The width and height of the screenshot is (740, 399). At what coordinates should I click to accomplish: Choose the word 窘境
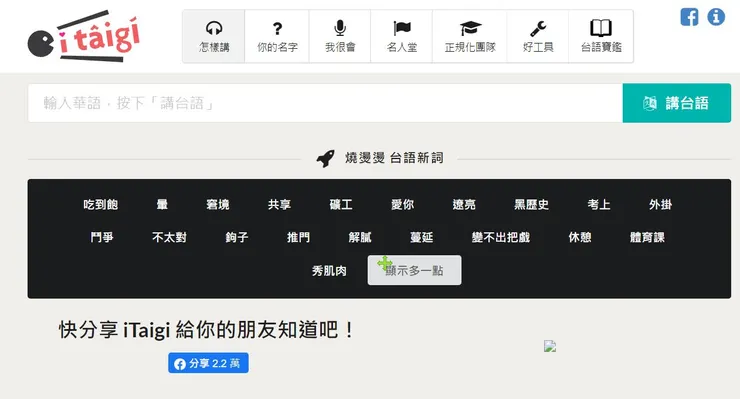[218, 204]
